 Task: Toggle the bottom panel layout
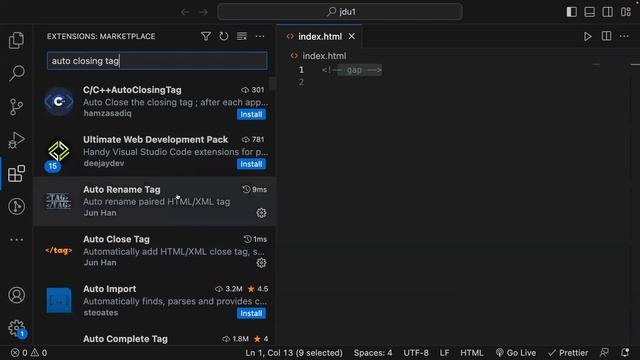[x=589, y=12]
